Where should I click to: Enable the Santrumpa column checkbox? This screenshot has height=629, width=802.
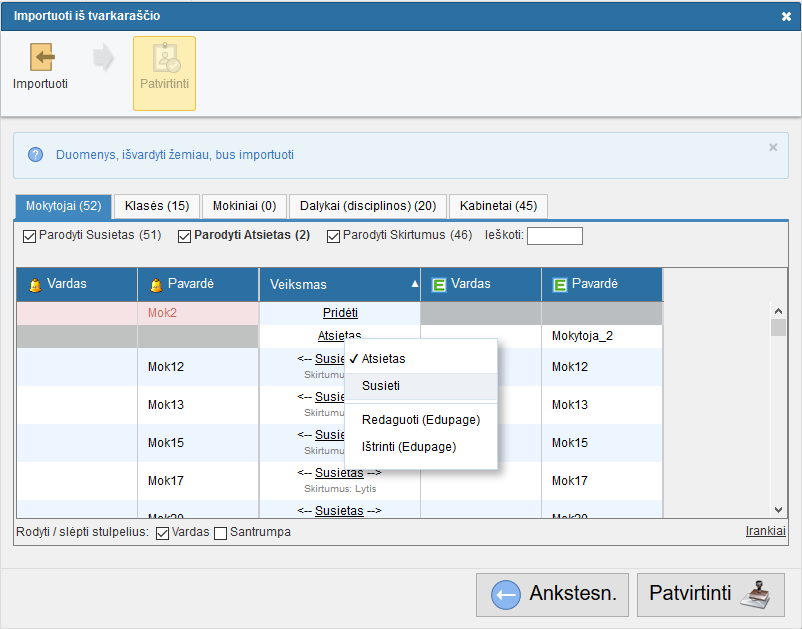point(221,533)
